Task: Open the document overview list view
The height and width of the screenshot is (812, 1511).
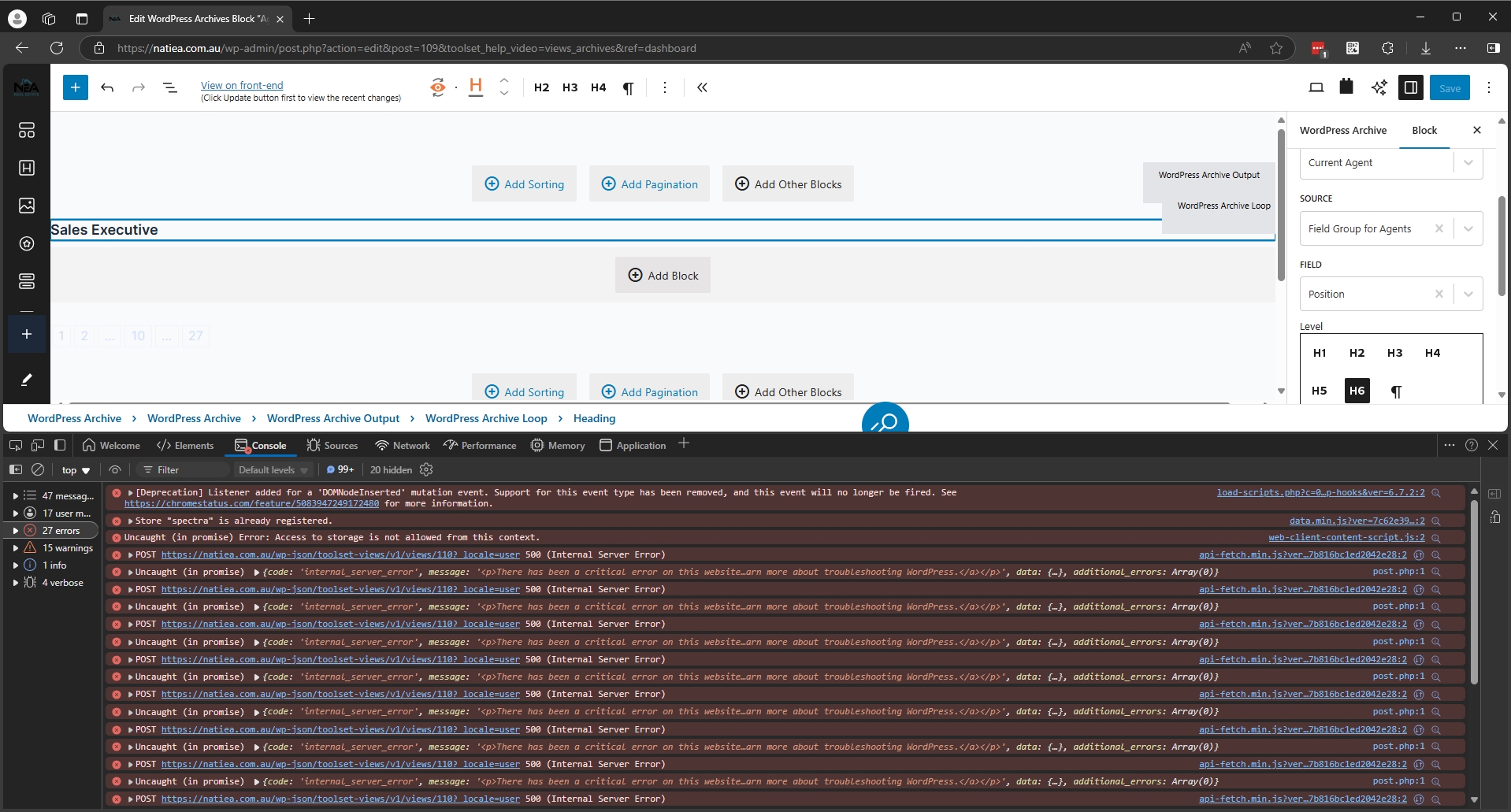Action: (x=170, y=87)
